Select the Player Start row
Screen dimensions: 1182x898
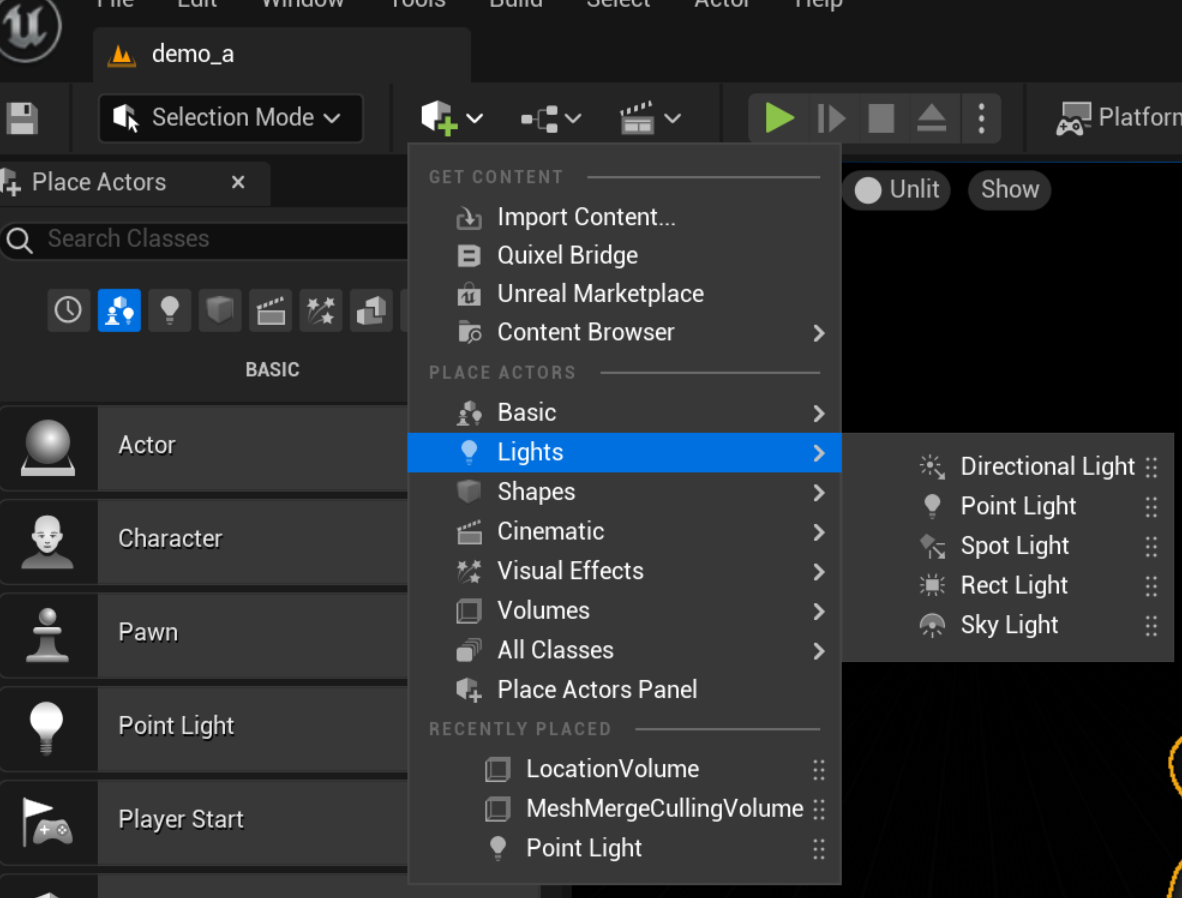(x=204, y=822)
